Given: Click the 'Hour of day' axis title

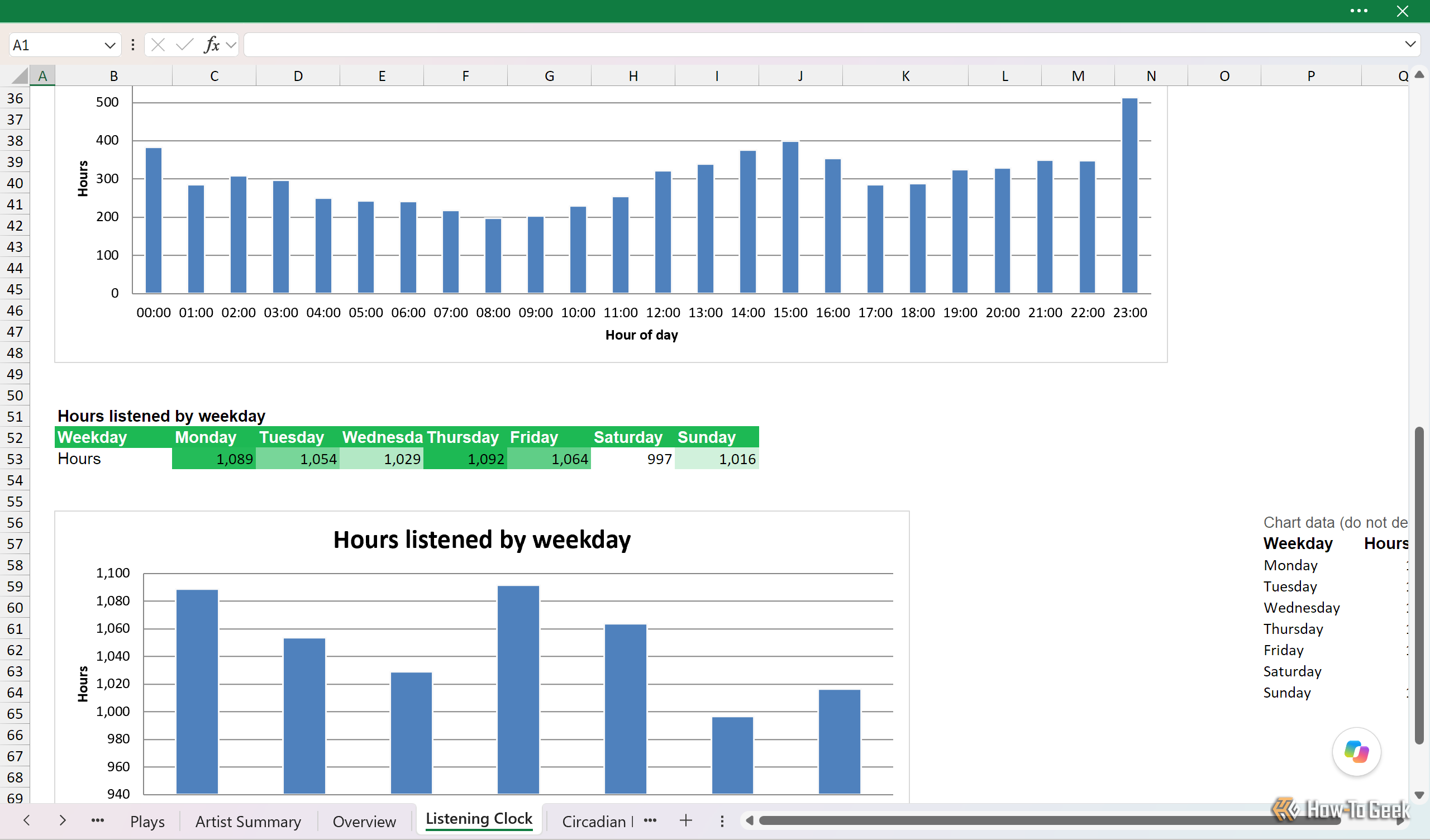Looking at the screenshot, I should (x=641, y=335).
